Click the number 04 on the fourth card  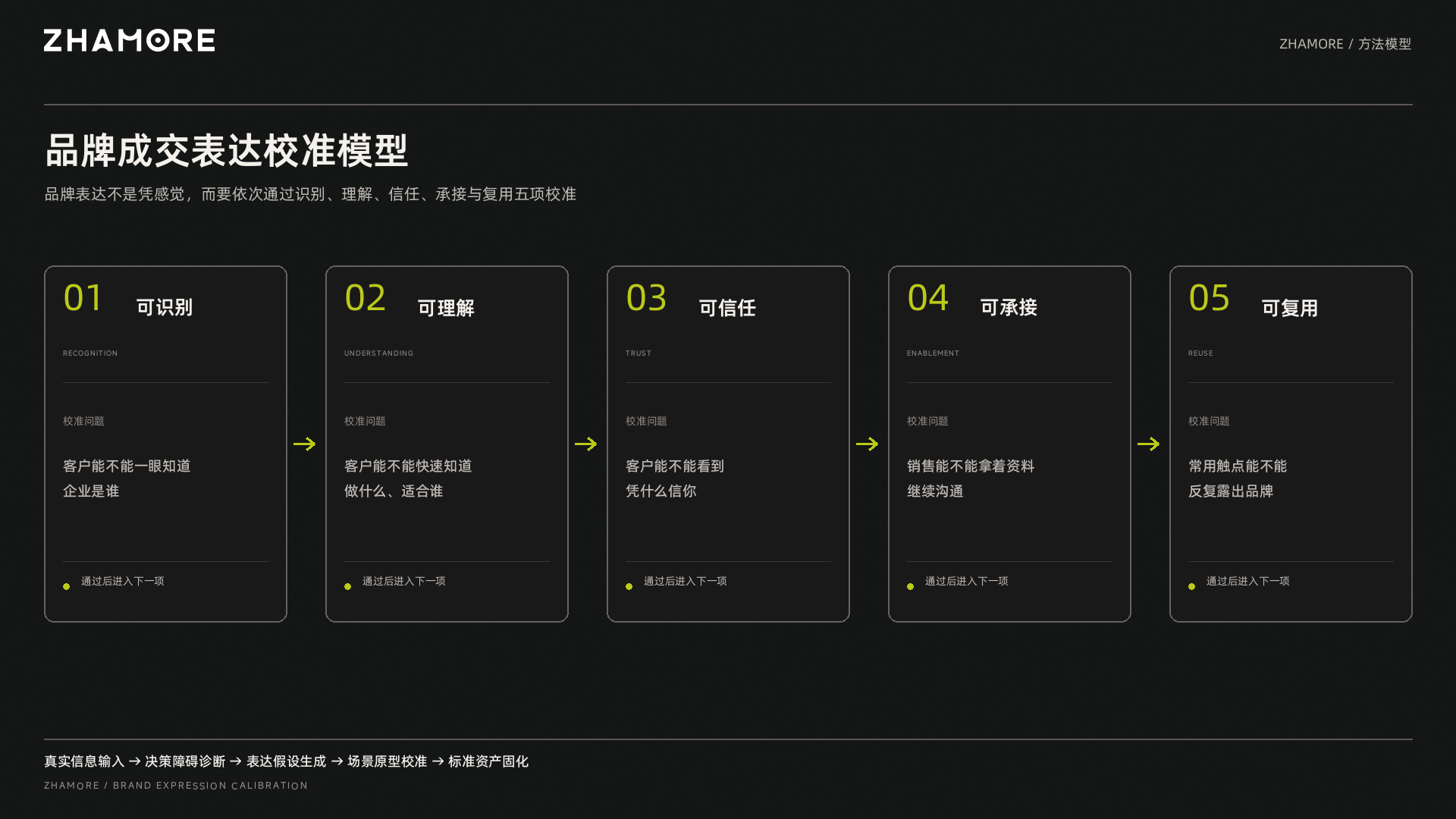(927, 298)
